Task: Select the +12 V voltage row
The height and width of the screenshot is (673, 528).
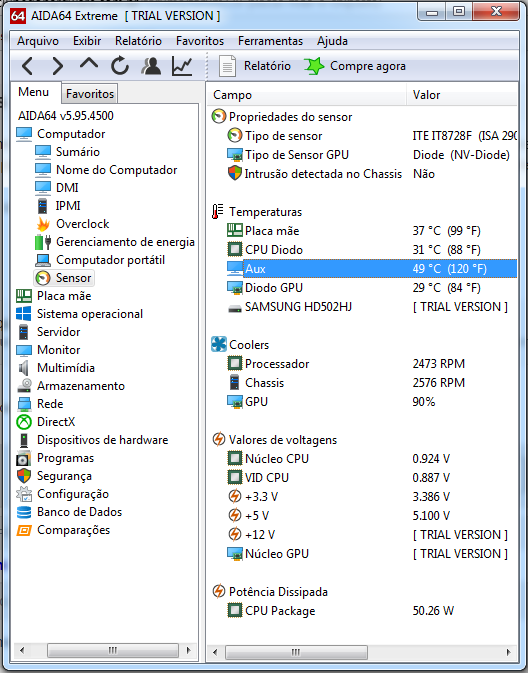Action: (x=371, y=535)
